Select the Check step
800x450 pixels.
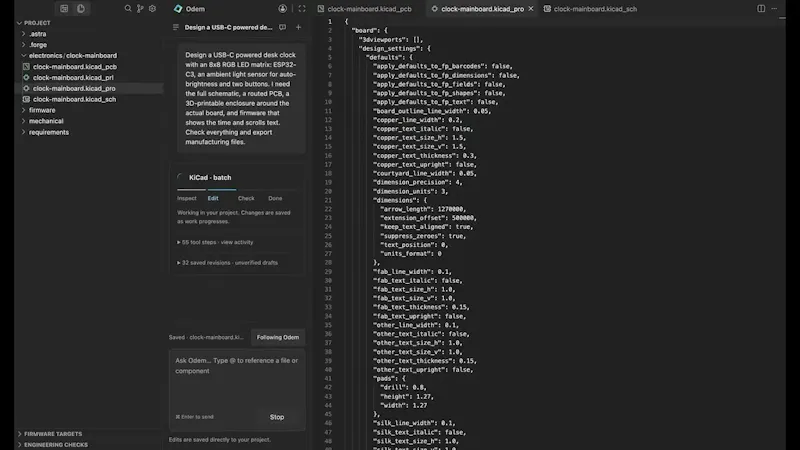pyautogui.click(x=246, y=198)
